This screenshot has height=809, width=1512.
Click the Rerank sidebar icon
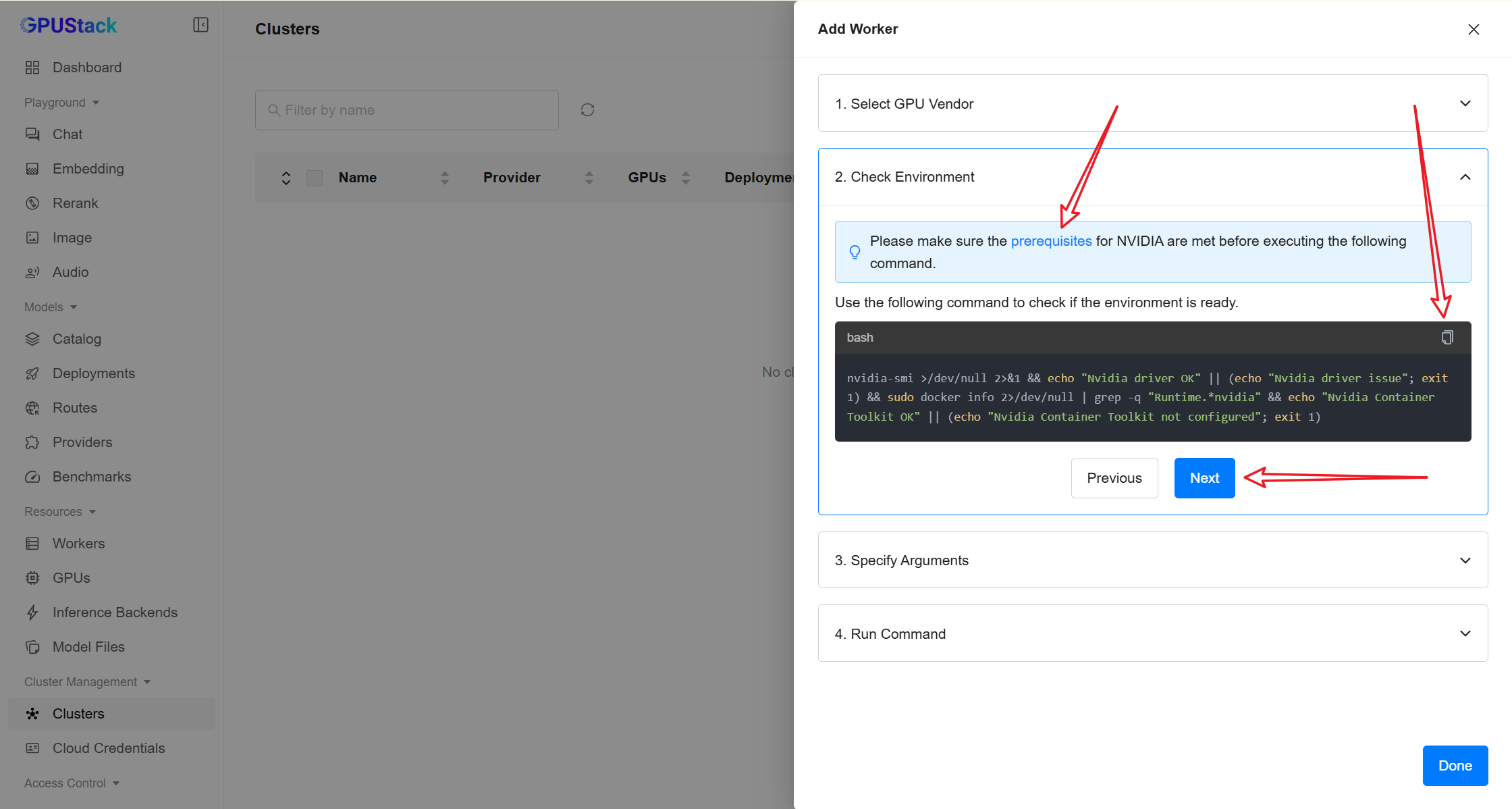click(32, 203)
